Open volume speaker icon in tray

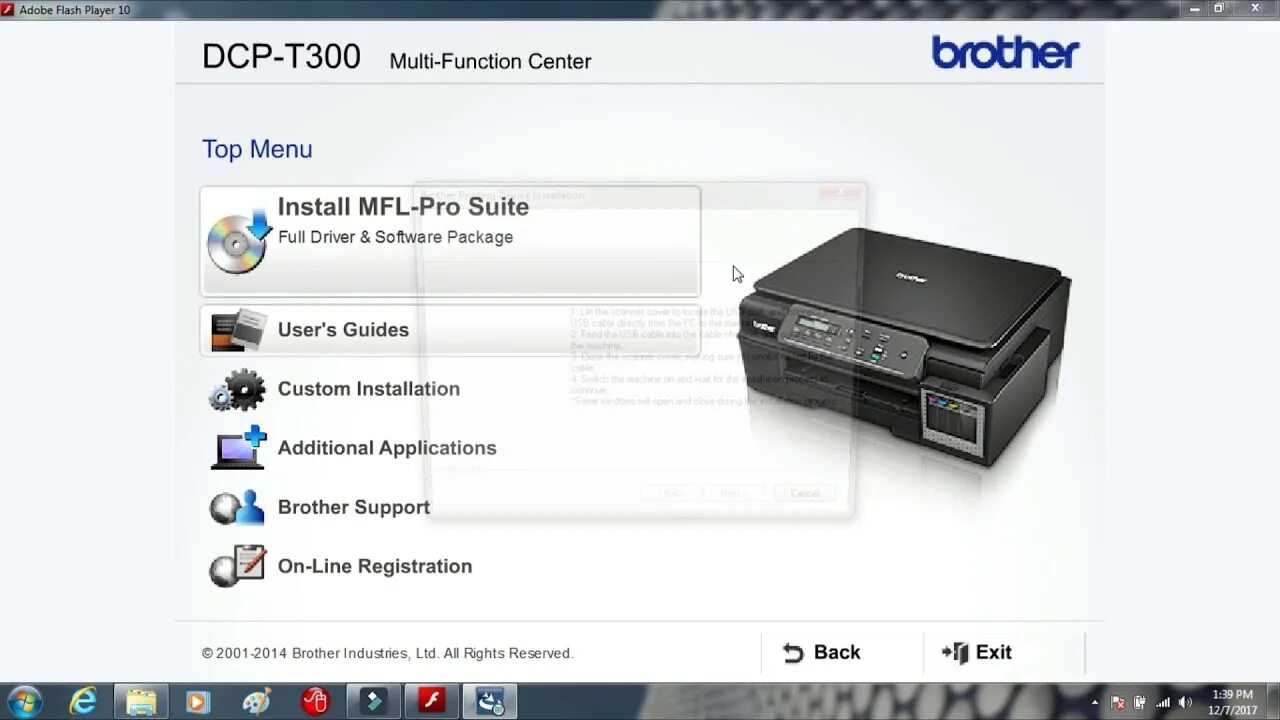(1185, 702)
